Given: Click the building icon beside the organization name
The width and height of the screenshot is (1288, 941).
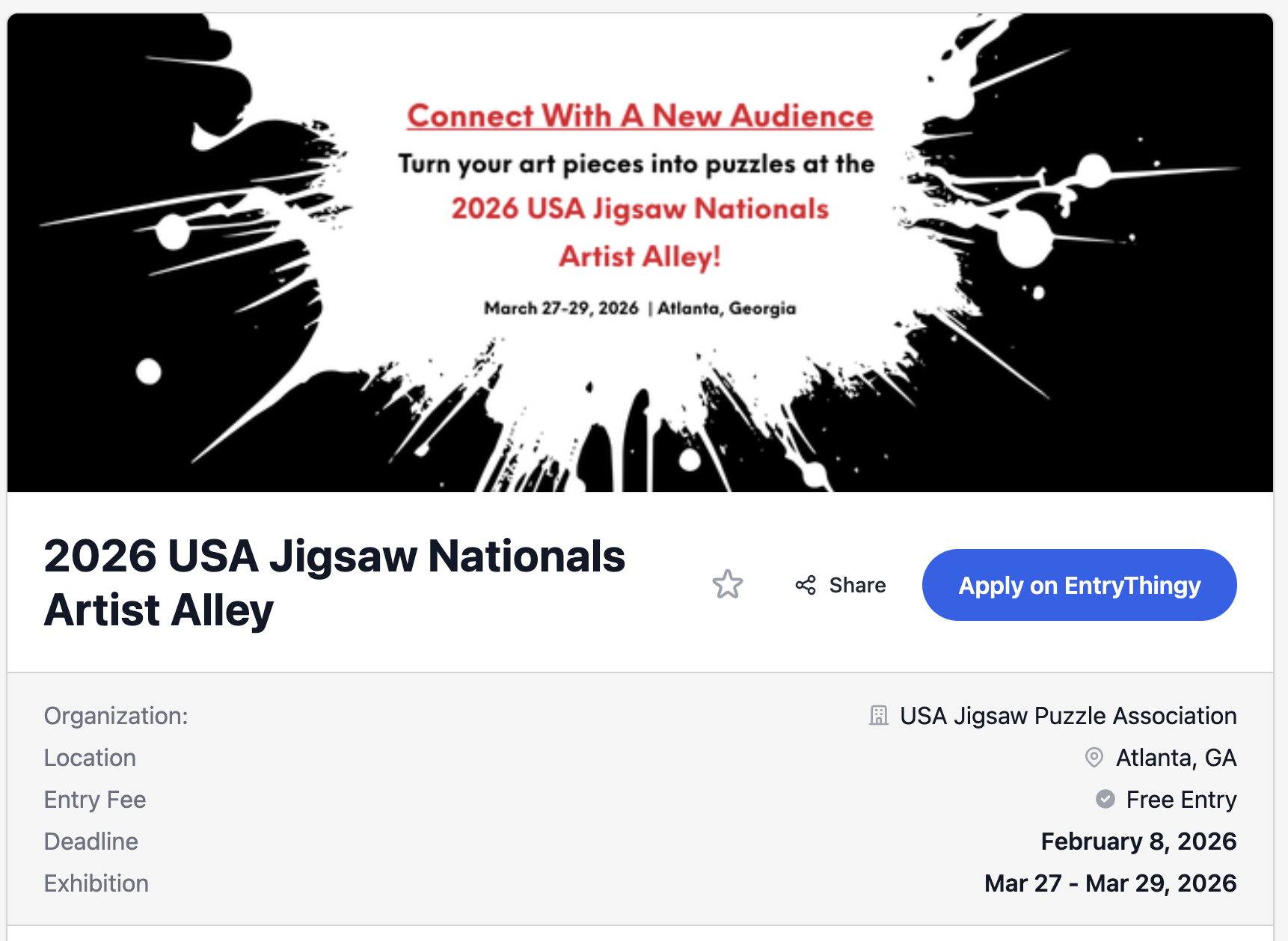Looking at the screenshot, I should point(878,716).
